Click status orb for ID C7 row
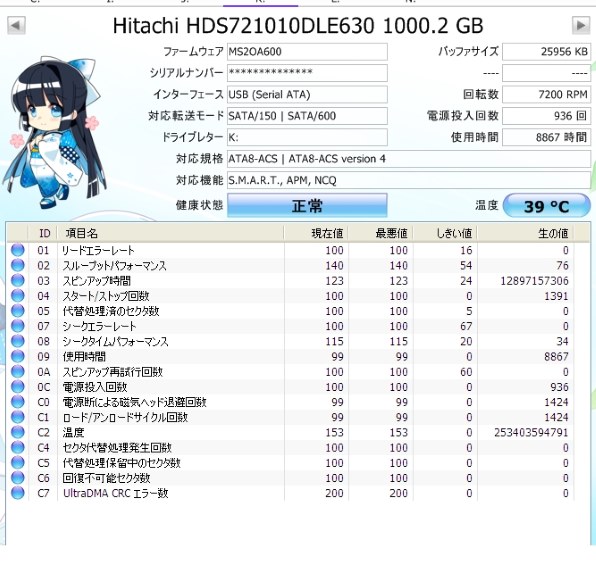This screenshot has height=583, width=596. click(x=17, y=493)
